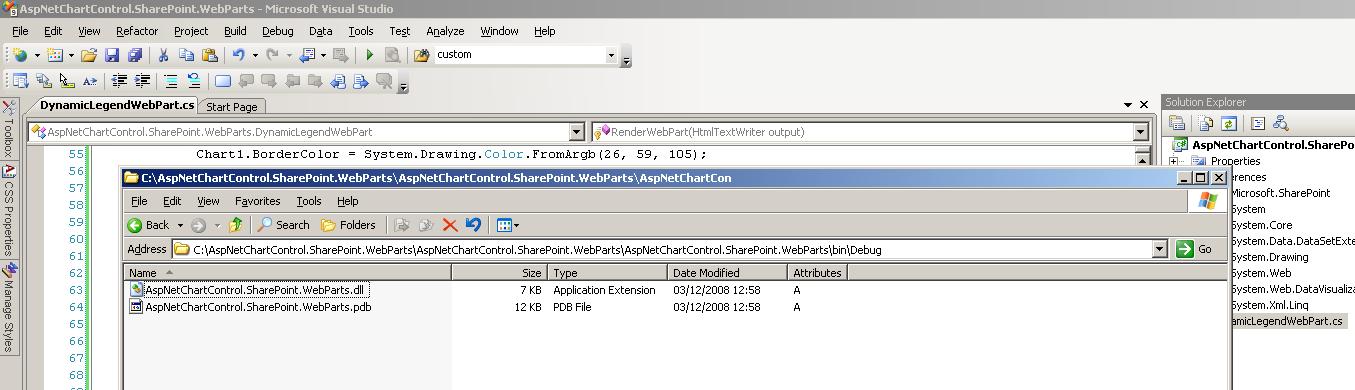Open the Refactor menu
The width and height of the screenshot is (1355, 390).
click(x=137, y=31)
